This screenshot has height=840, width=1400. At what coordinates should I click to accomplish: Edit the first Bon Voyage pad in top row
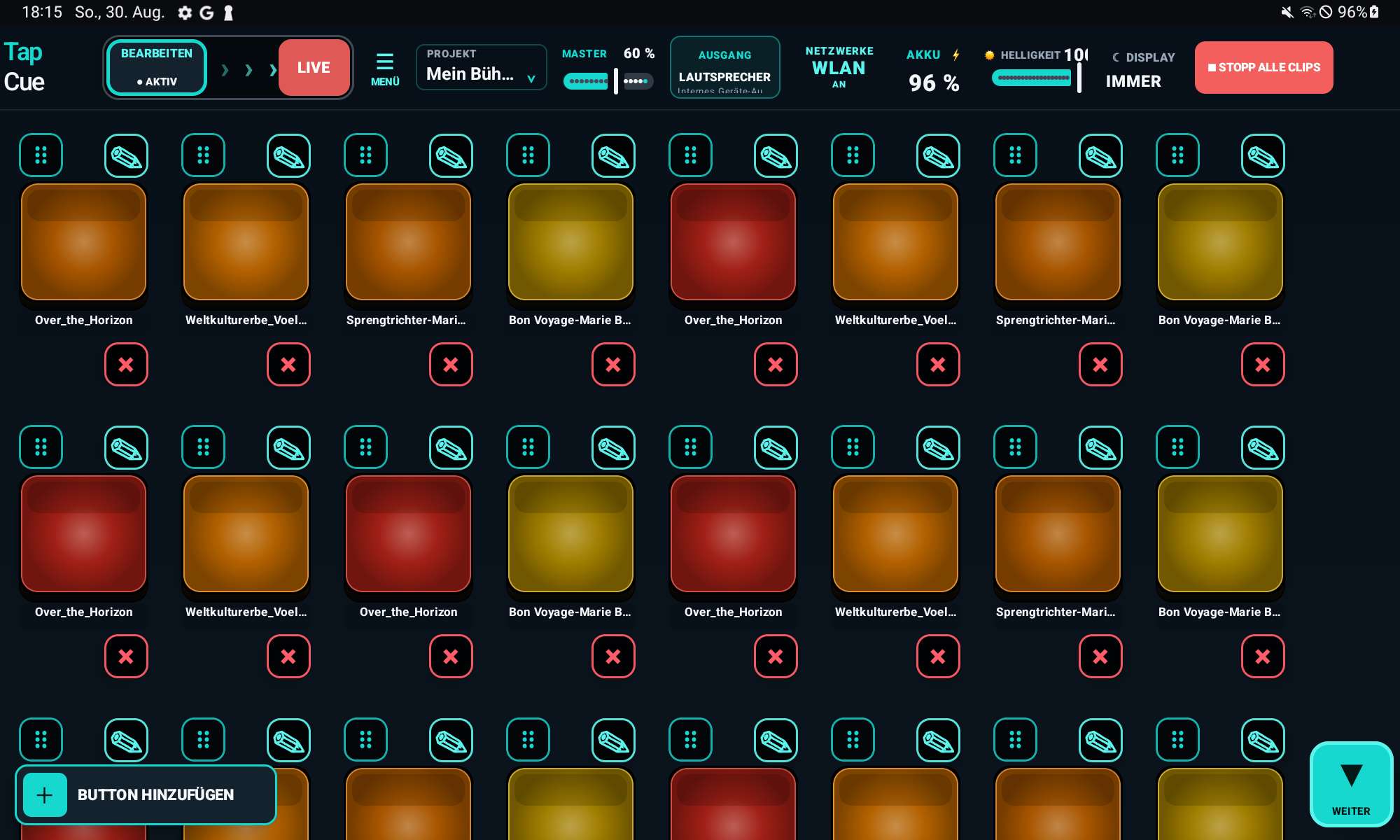tap(613, 155)
